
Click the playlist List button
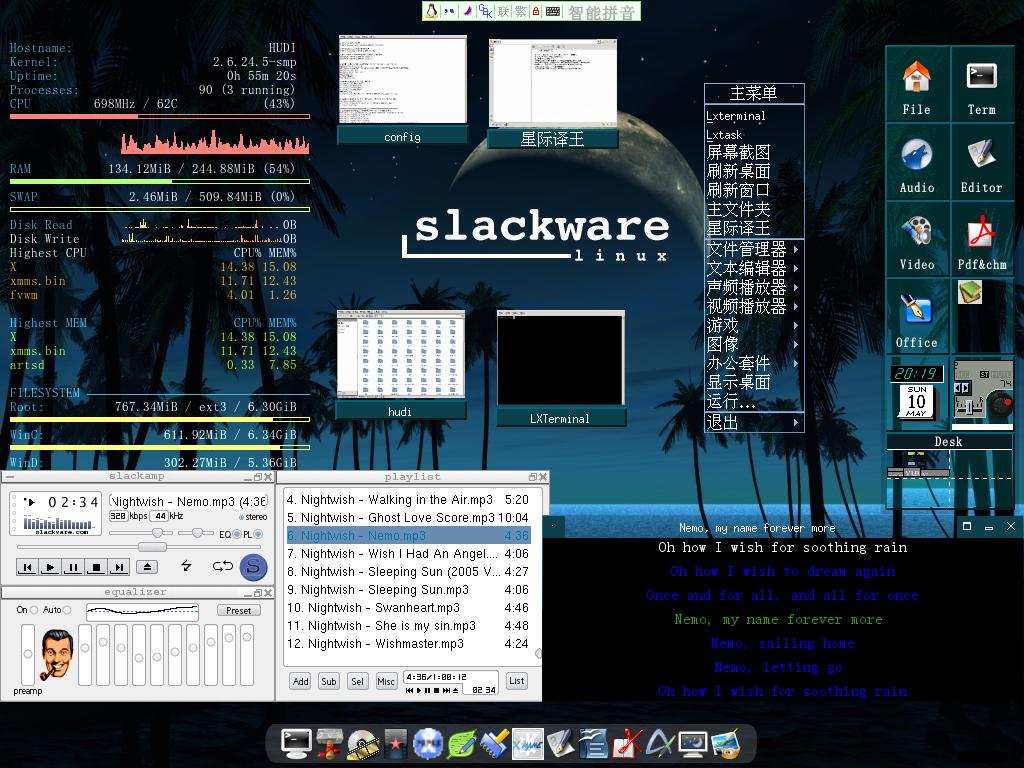click(x=517, y=680)
